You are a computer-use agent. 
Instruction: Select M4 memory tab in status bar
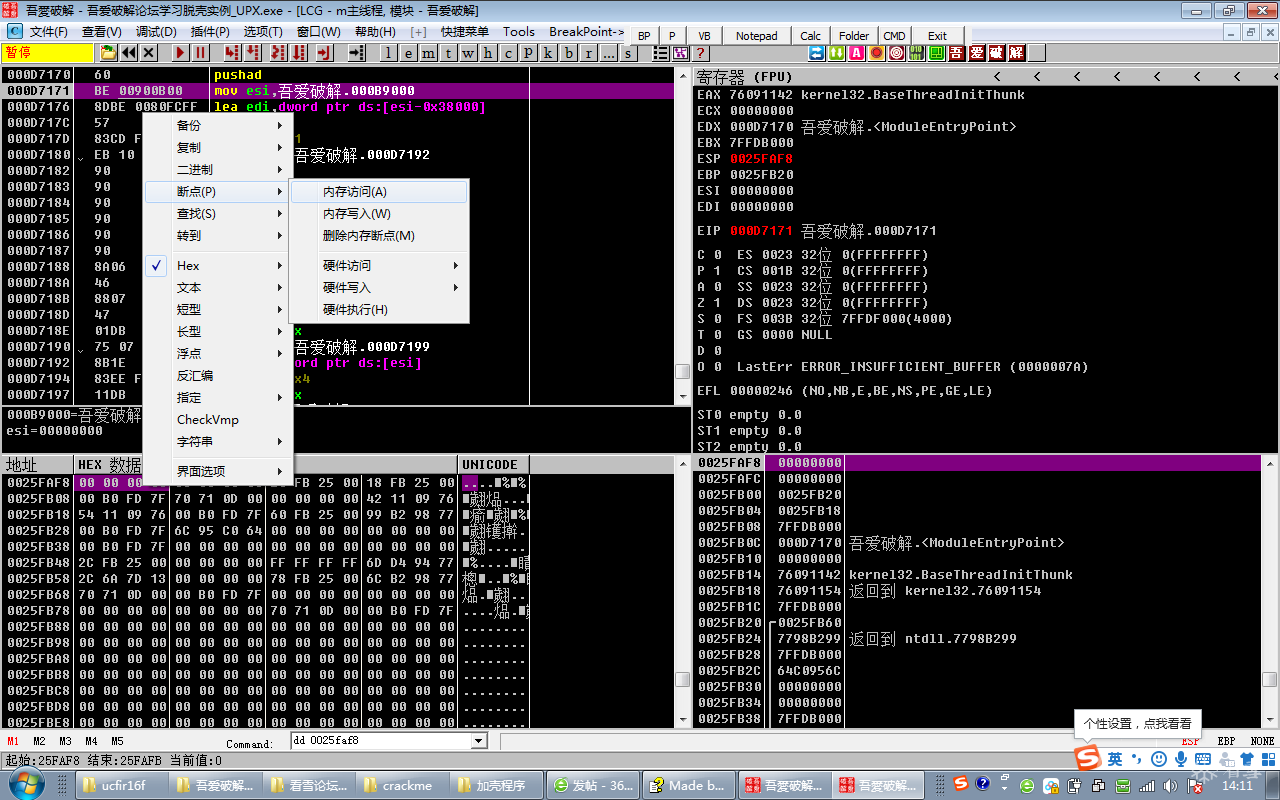[x=91, y=741]
